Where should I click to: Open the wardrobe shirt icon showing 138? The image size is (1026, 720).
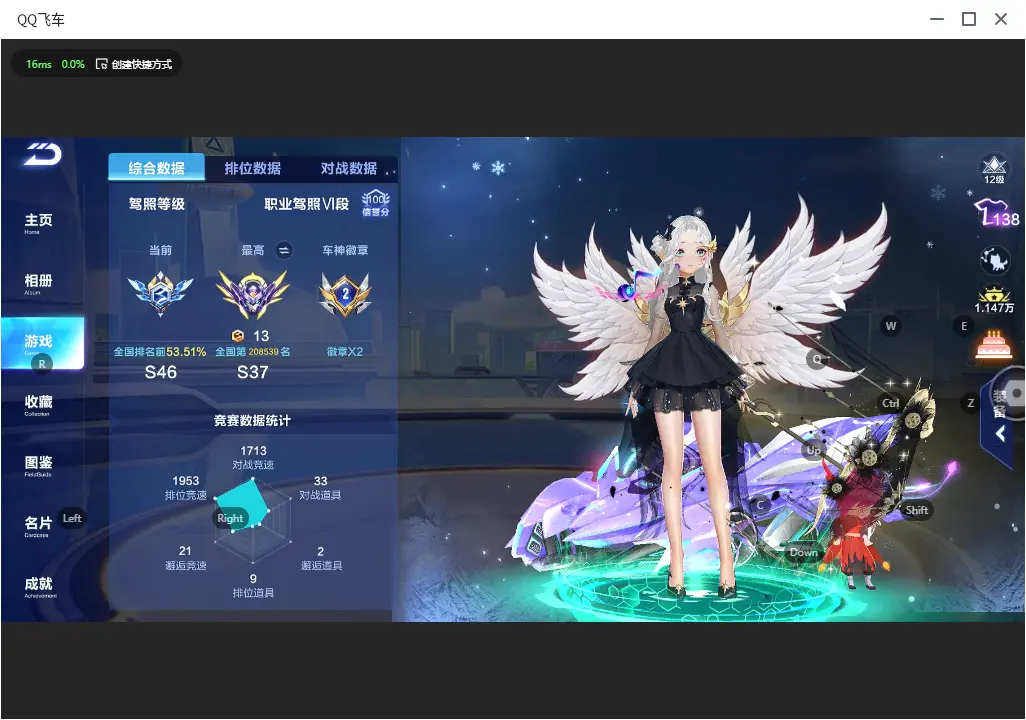[996, 213]
